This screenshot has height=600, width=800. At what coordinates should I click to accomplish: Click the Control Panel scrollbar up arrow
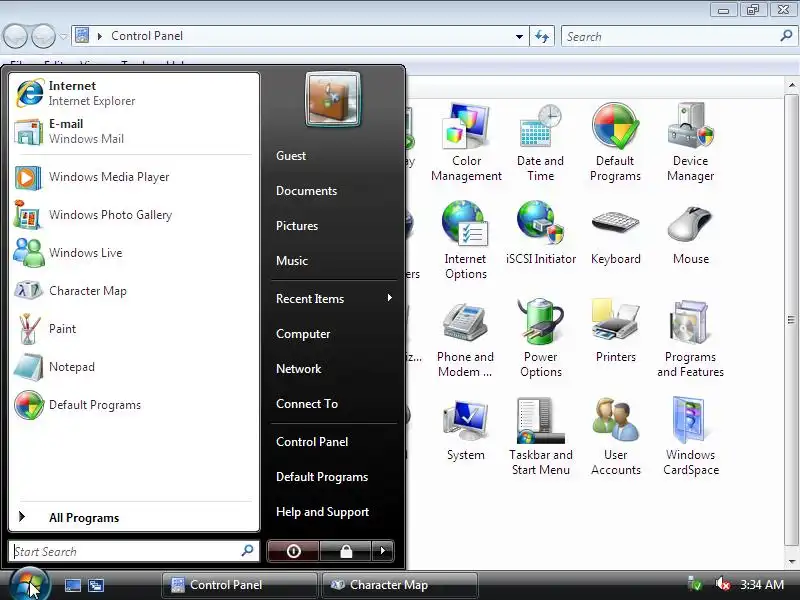(791, 85)
